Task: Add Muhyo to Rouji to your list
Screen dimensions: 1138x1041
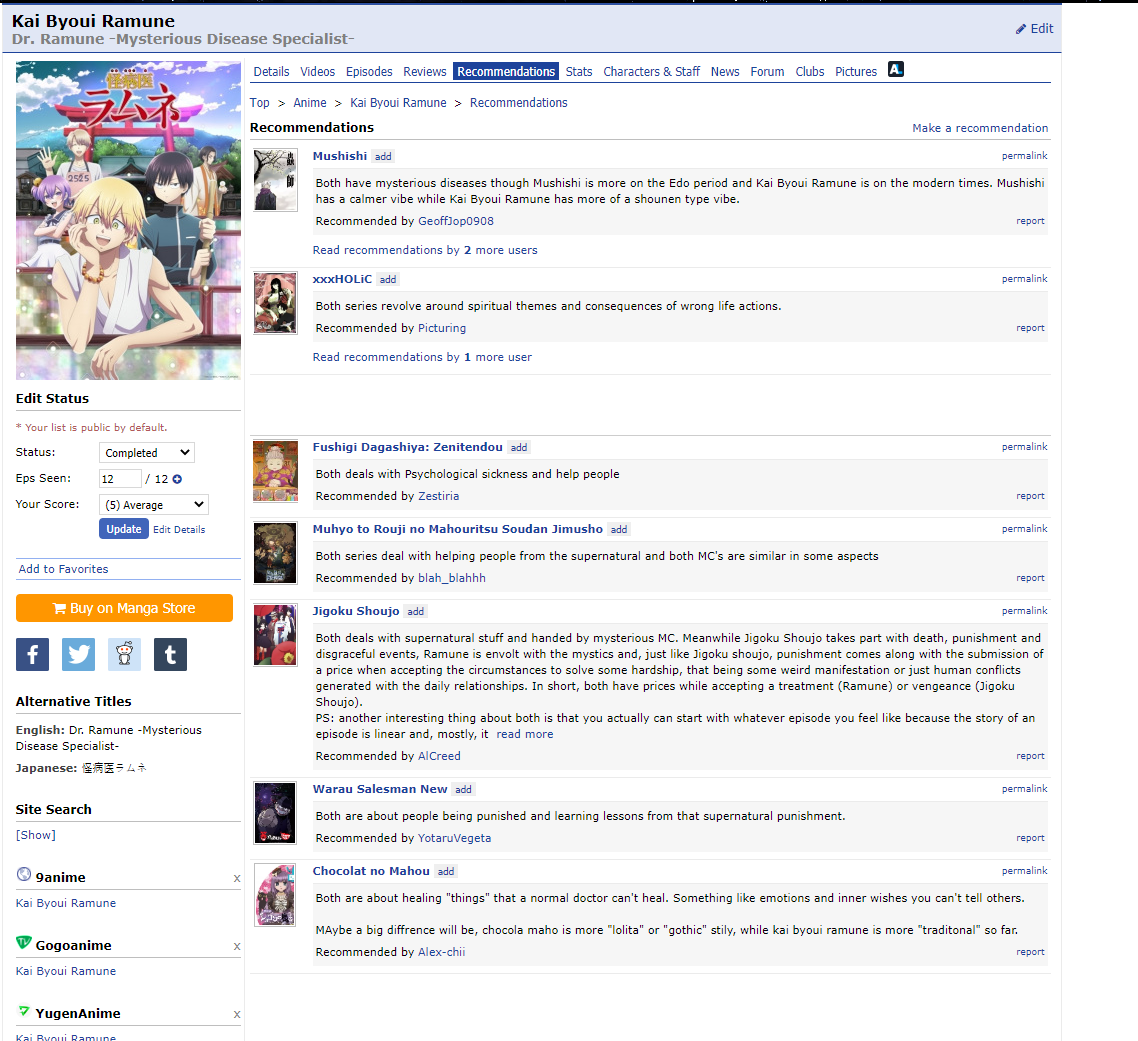Action: pyautogui.click(x=619, y=530)
